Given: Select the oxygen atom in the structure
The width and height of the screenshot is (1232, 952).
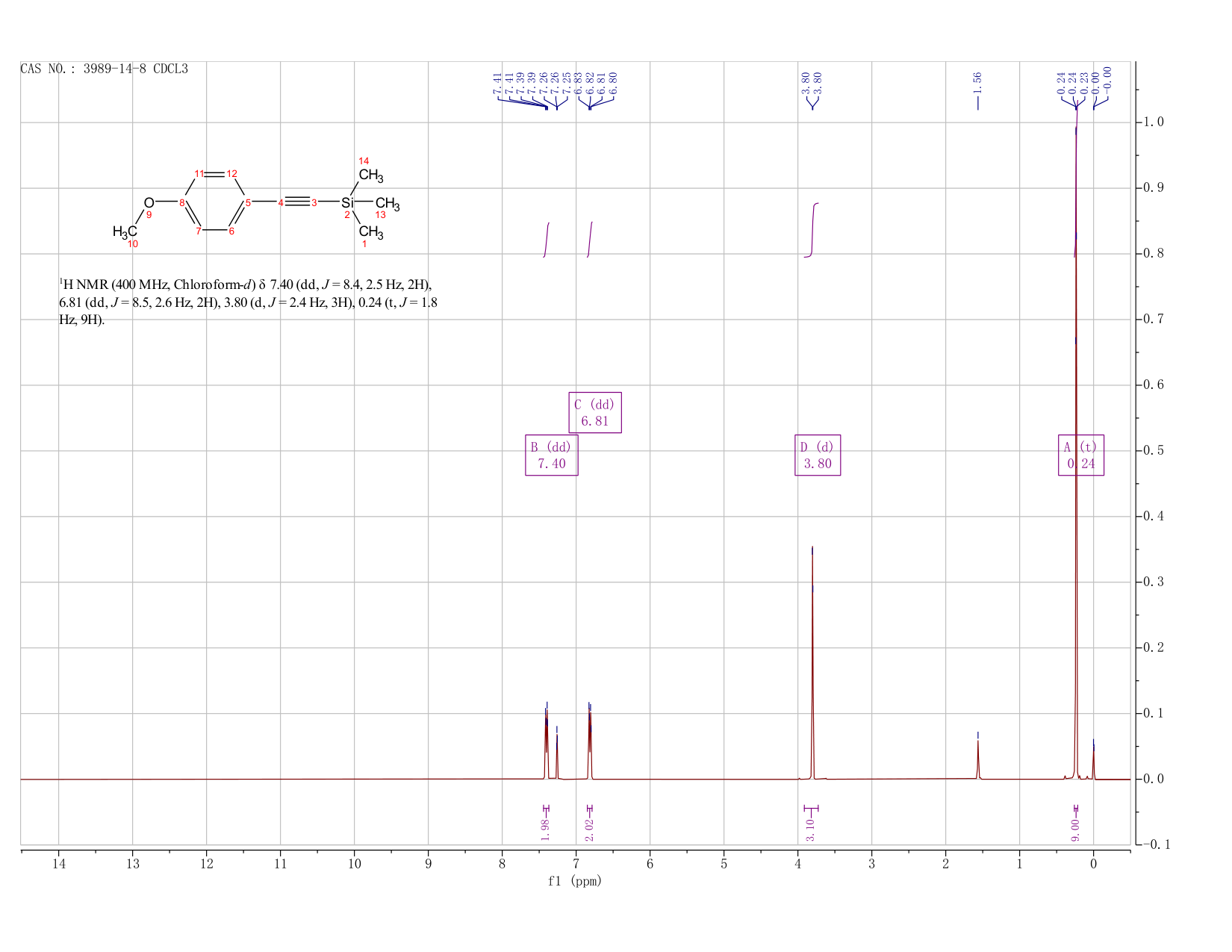Looking at the screenshot, I should tap(149, 202).
